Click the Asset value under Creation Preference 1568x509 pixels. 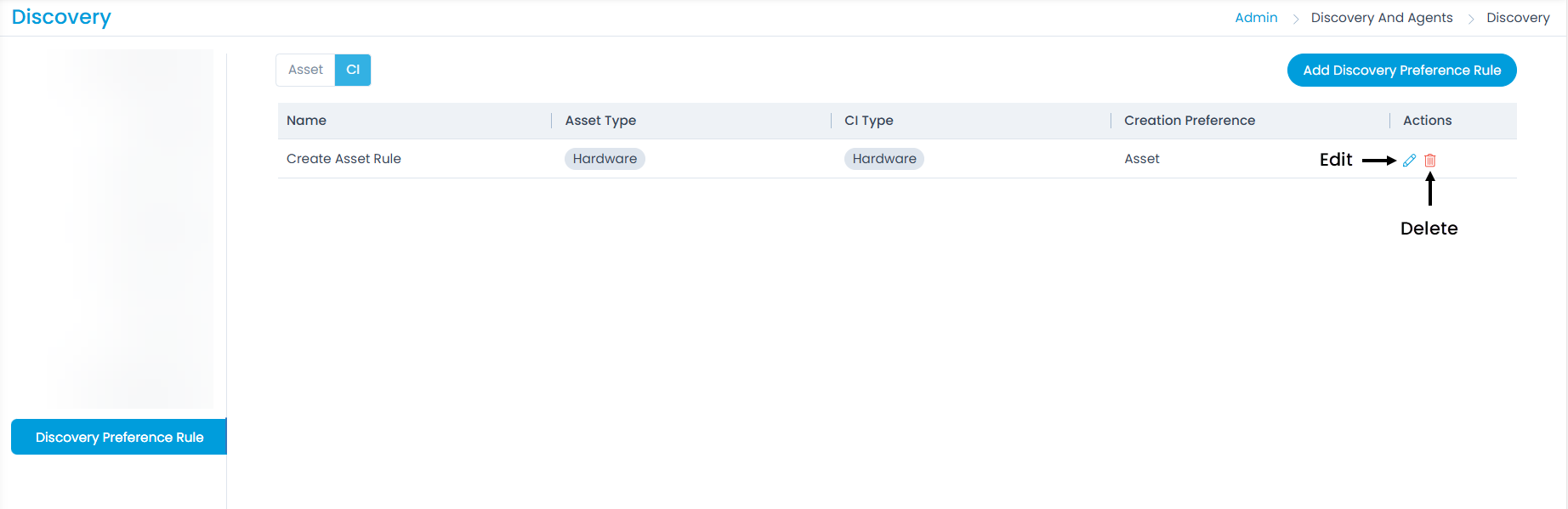point(1141,159)
